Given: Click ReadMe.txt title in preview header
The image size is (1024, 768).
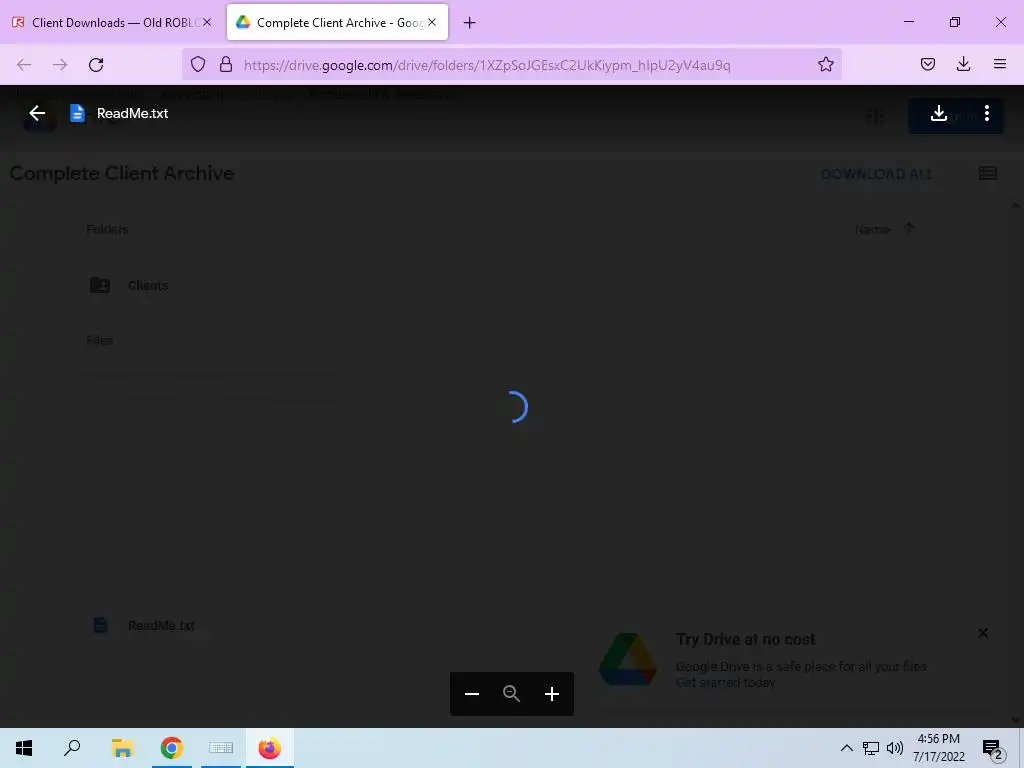Looking at the screenshot, I should click(133, 113).
